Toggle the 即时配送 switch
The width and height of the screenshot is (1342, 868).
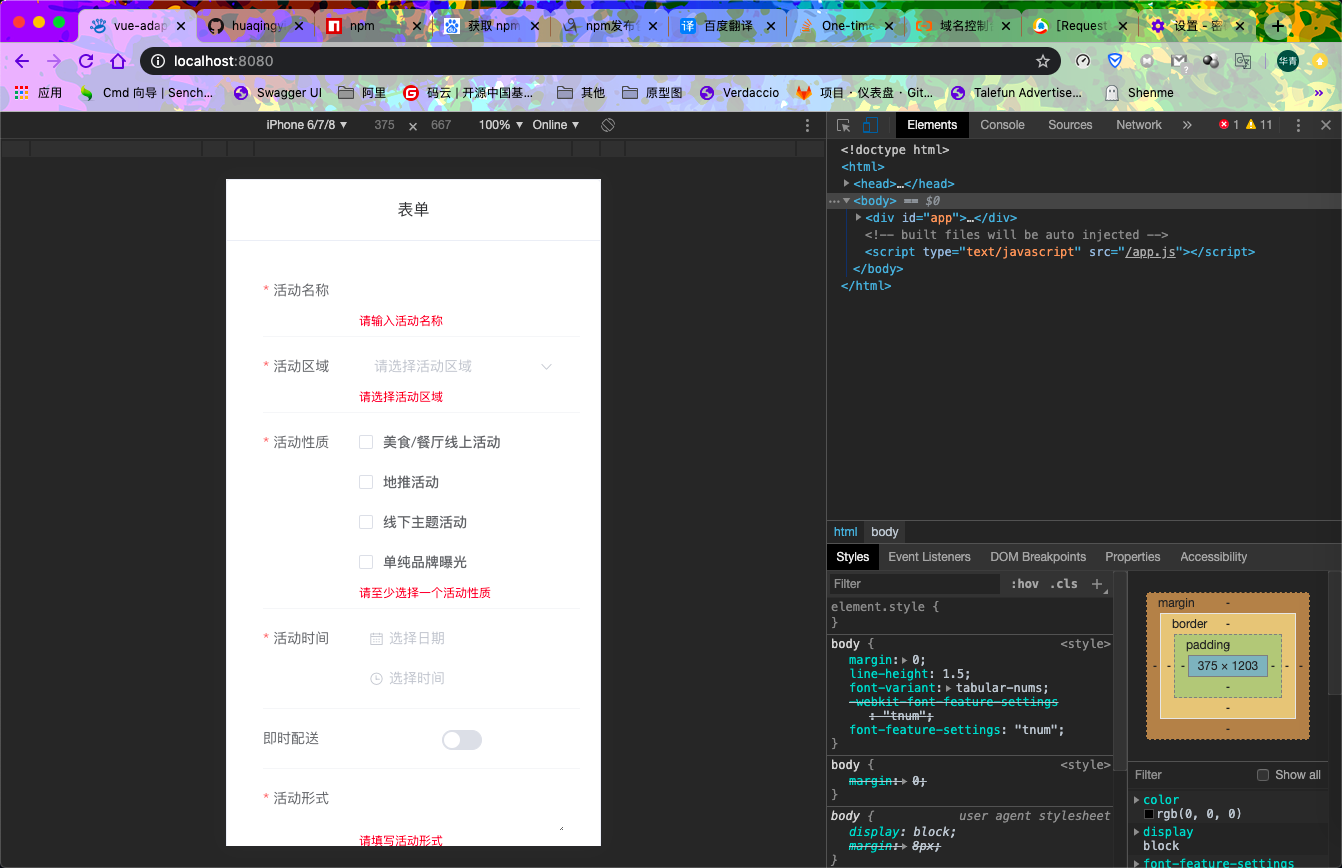462,739
